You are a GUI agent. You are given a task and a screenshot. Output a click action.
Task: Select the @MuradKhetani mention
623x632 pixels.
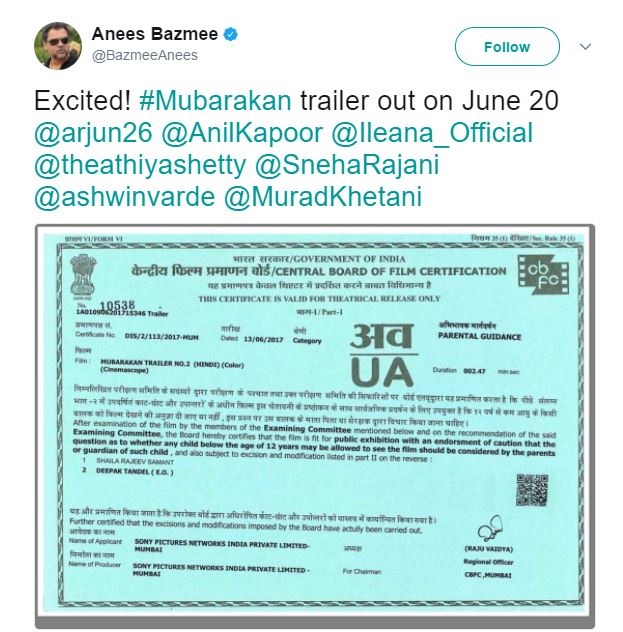pyautogui.click(x=321, y=197)
